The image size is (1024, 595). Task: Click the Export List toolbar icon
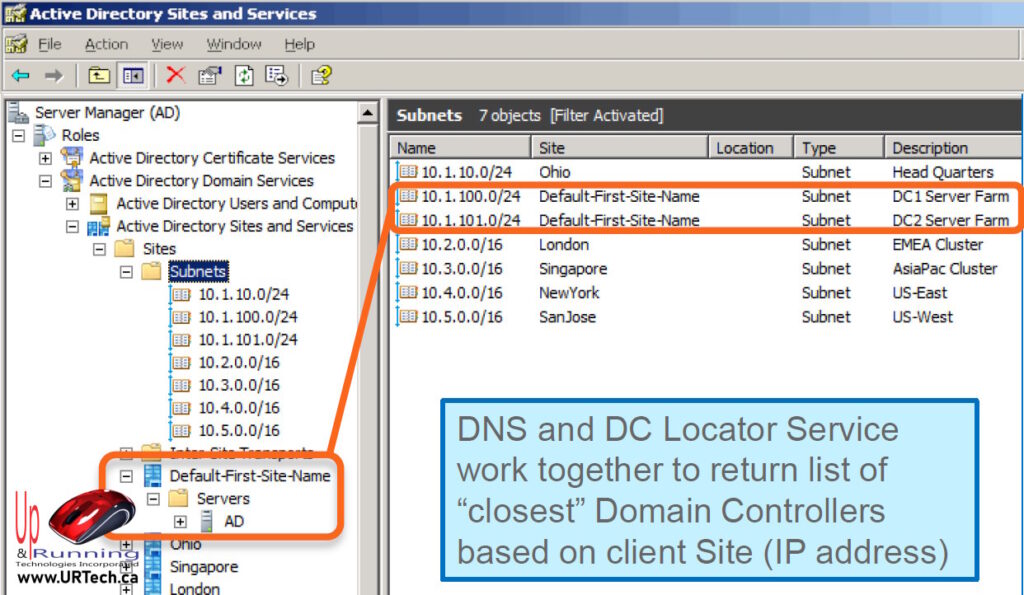click(x=276, y=76)
